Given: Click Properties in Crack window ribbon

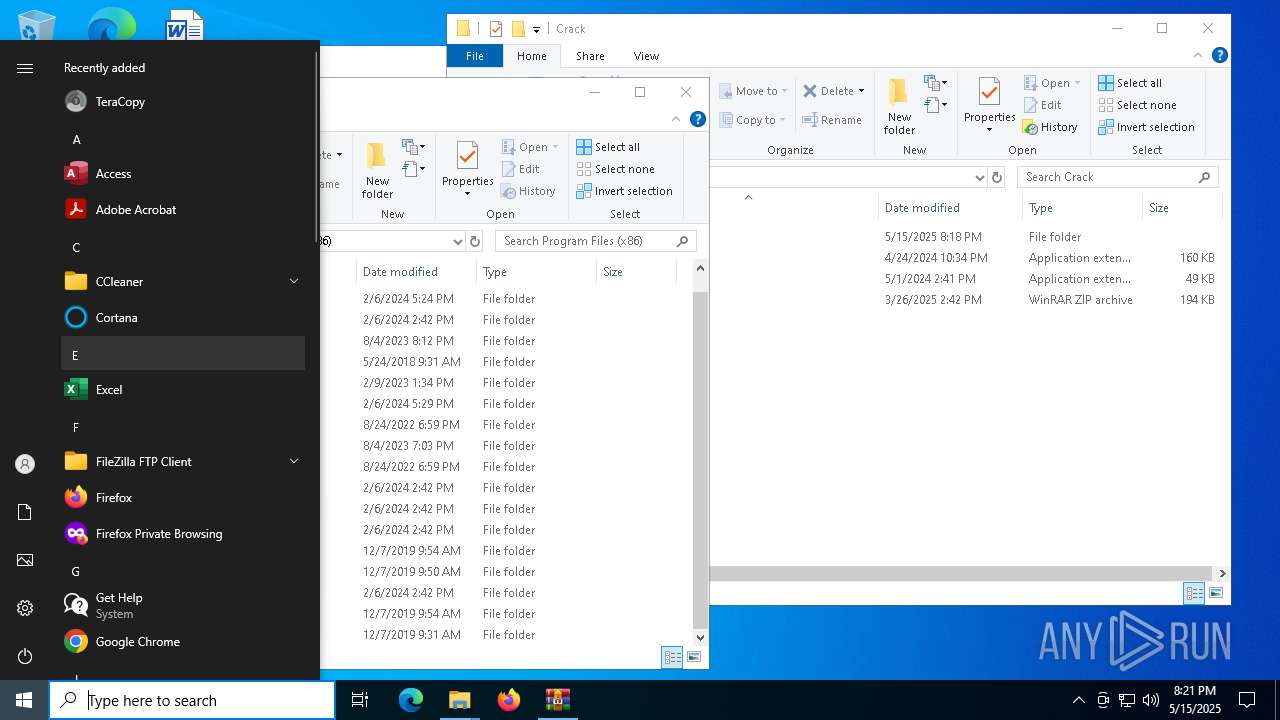Looking at the screenshot, I should 989,105.
